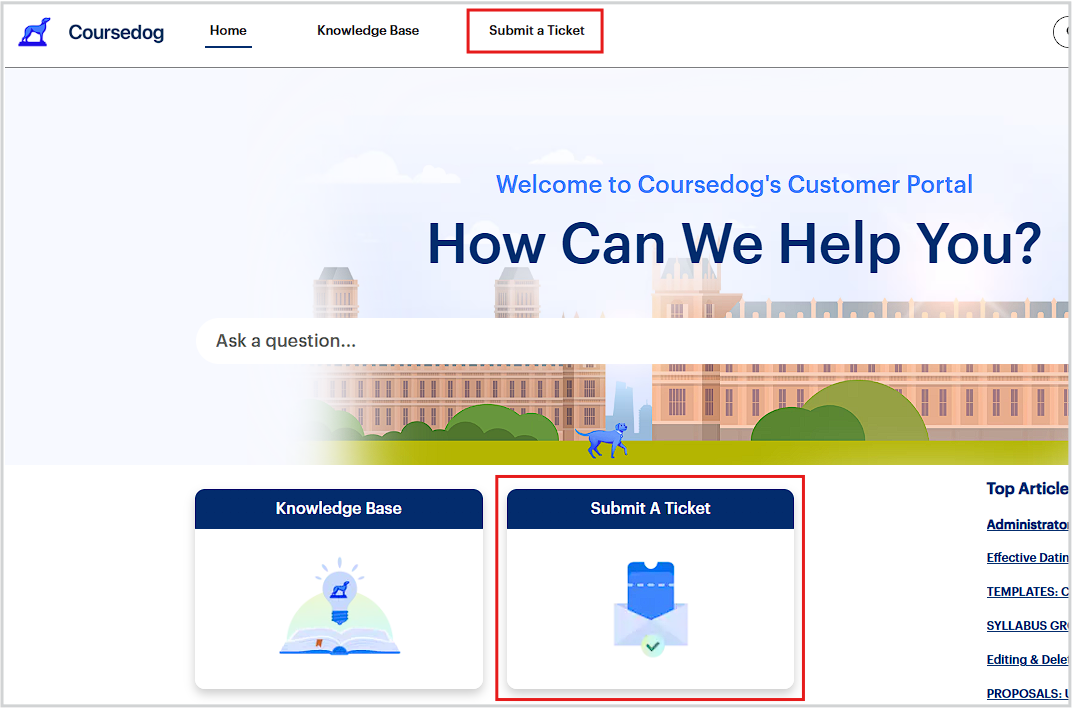Open the PROPOSALS article link
The width and height of the screenshot is (1072, 708).
coord(1027,693)
